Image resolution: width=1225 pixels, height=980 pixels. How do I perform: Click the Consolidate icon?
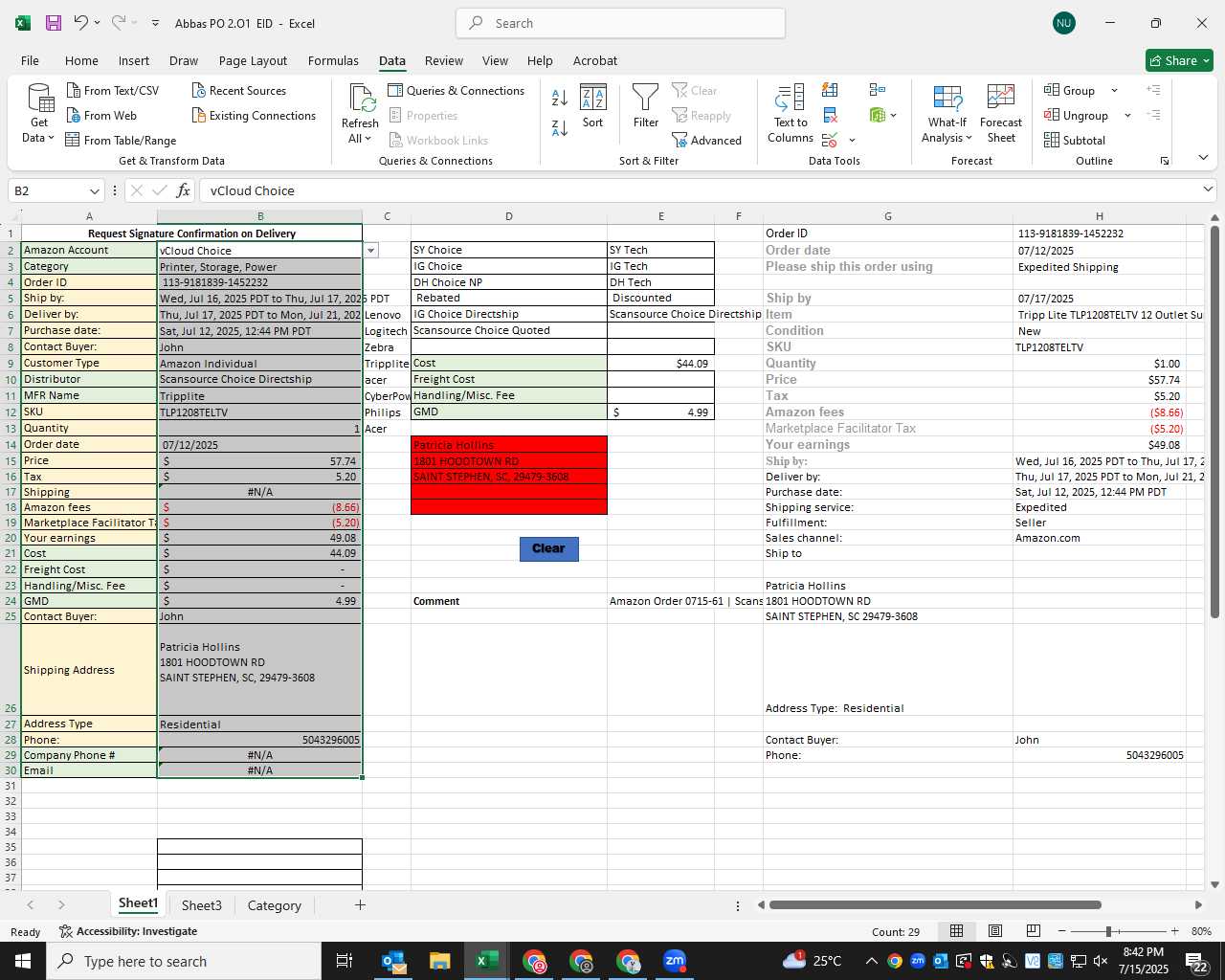pyautogui.click(x=878, y=90)
